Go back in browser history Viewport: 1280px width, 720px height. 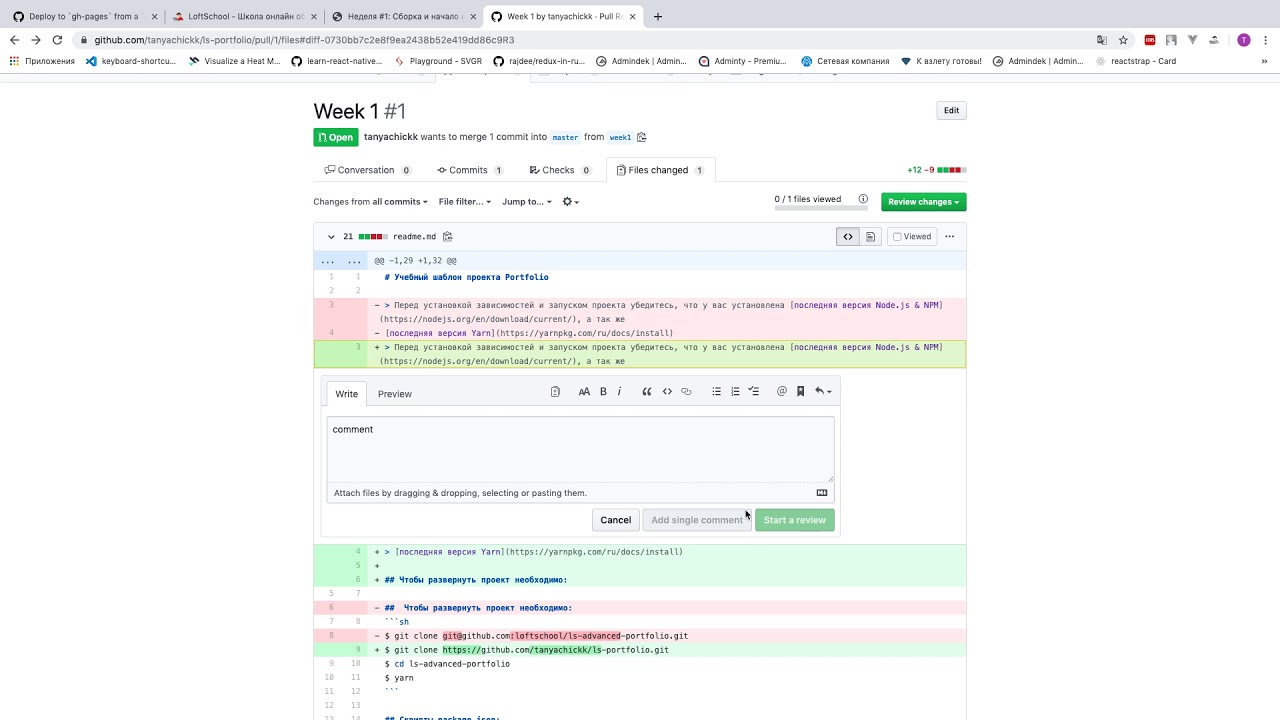[x=14, y=40]
